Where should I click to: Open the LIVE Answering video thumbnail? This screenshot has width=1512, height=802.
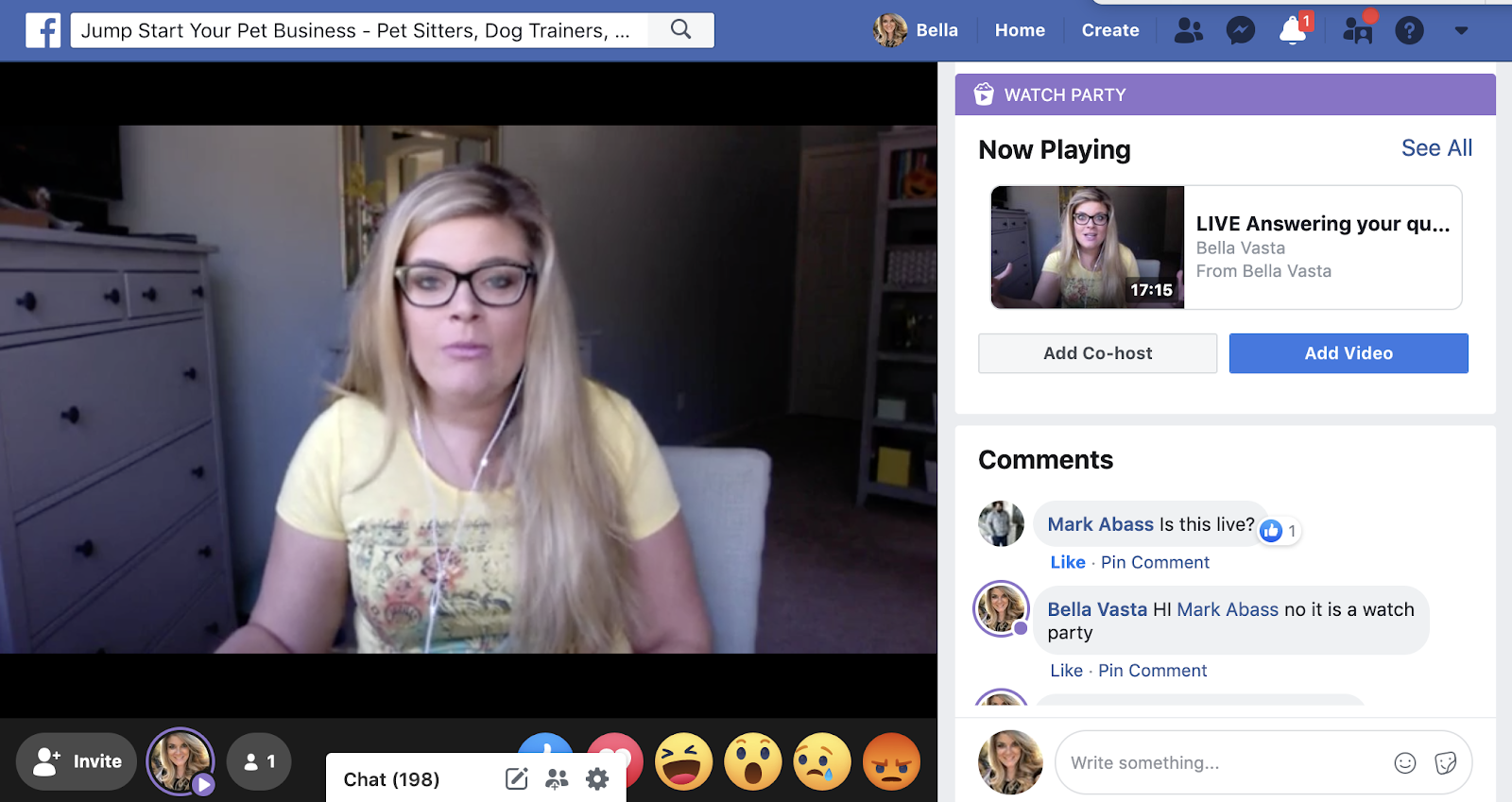tap(1087, 247)
